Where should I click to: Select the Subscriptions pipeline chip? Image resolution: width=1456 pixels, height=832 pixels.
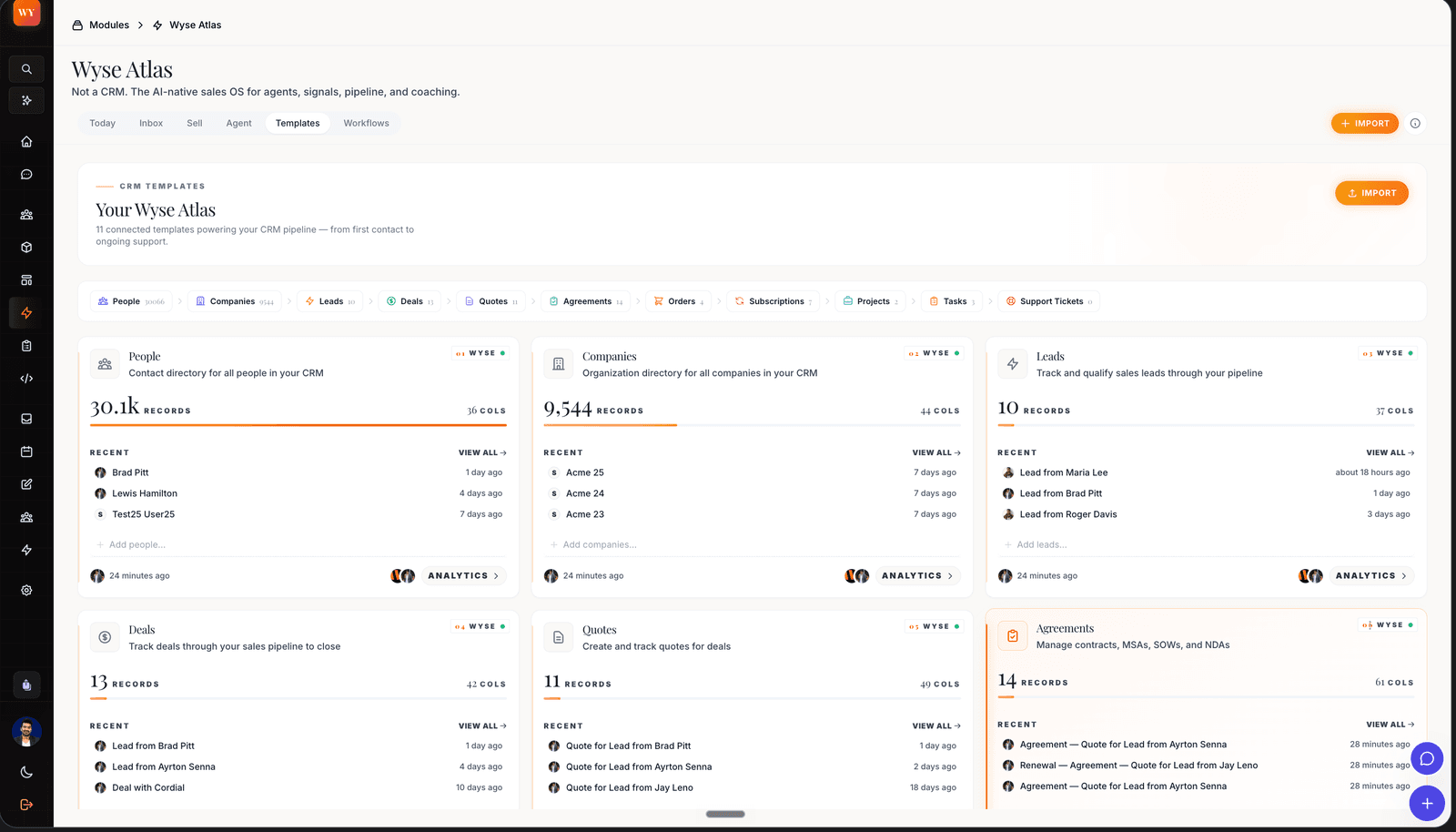point(773,301)
